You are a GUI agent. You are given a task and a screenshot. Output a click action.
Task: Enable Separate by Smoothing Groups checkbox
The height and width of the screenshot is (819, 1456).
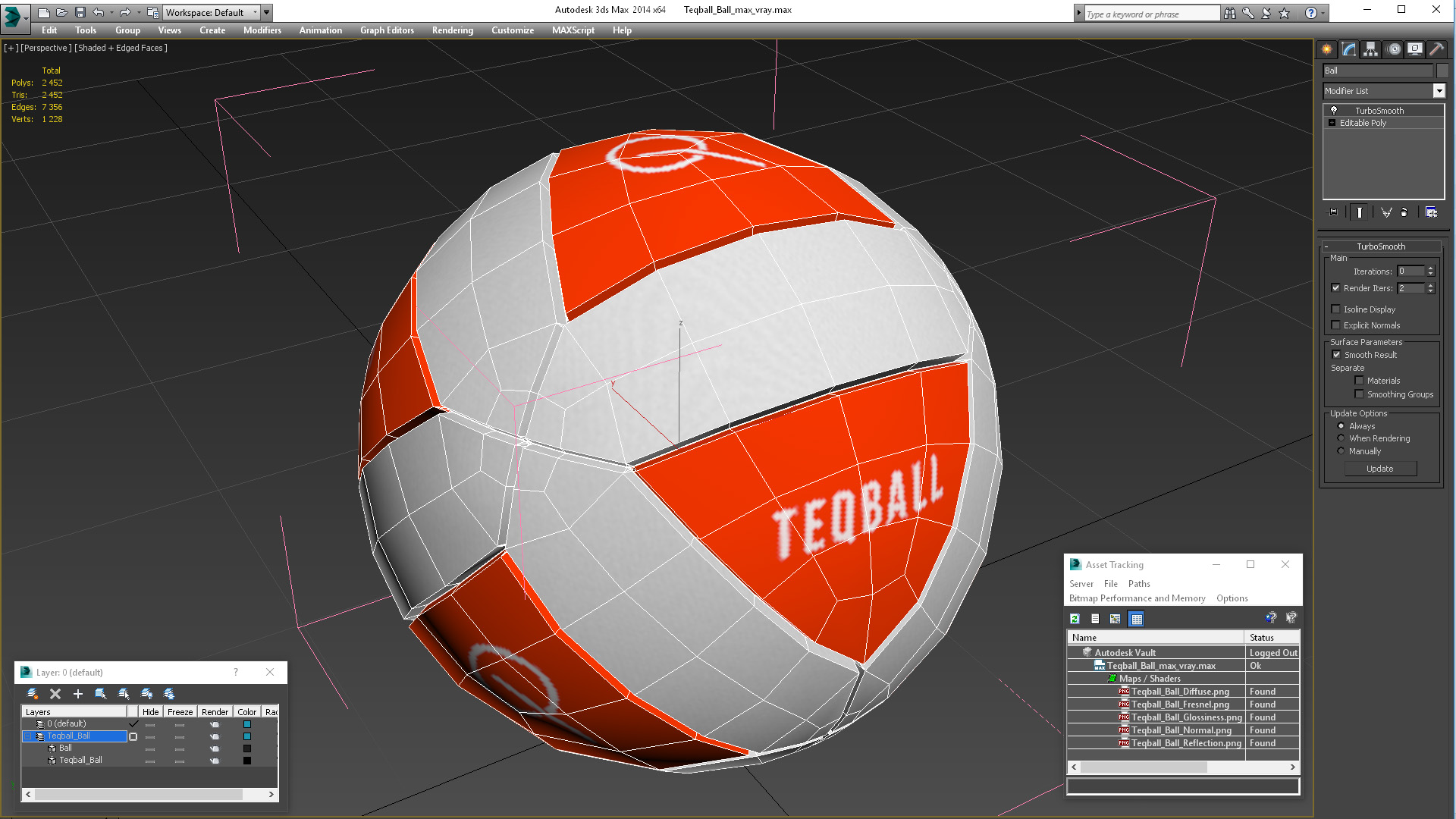point(1359,394)
